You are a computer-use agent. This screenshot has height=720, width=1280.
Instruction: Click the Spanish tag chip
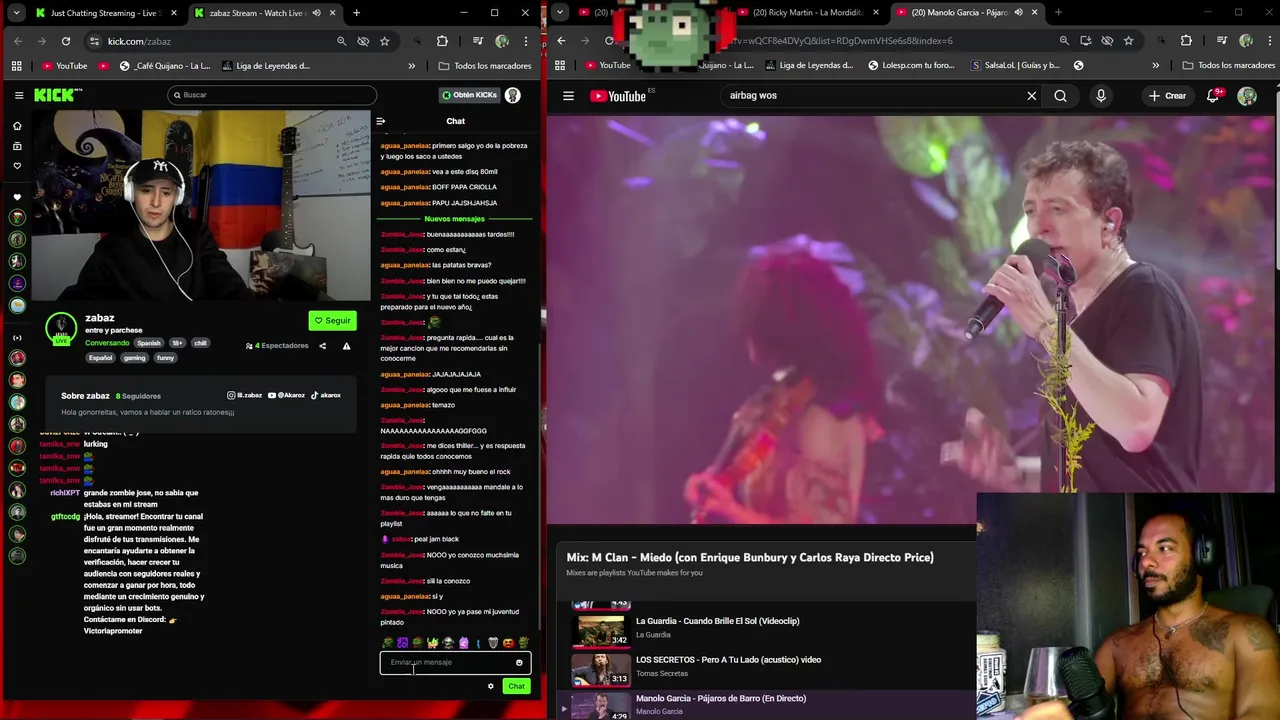point(149,343)
